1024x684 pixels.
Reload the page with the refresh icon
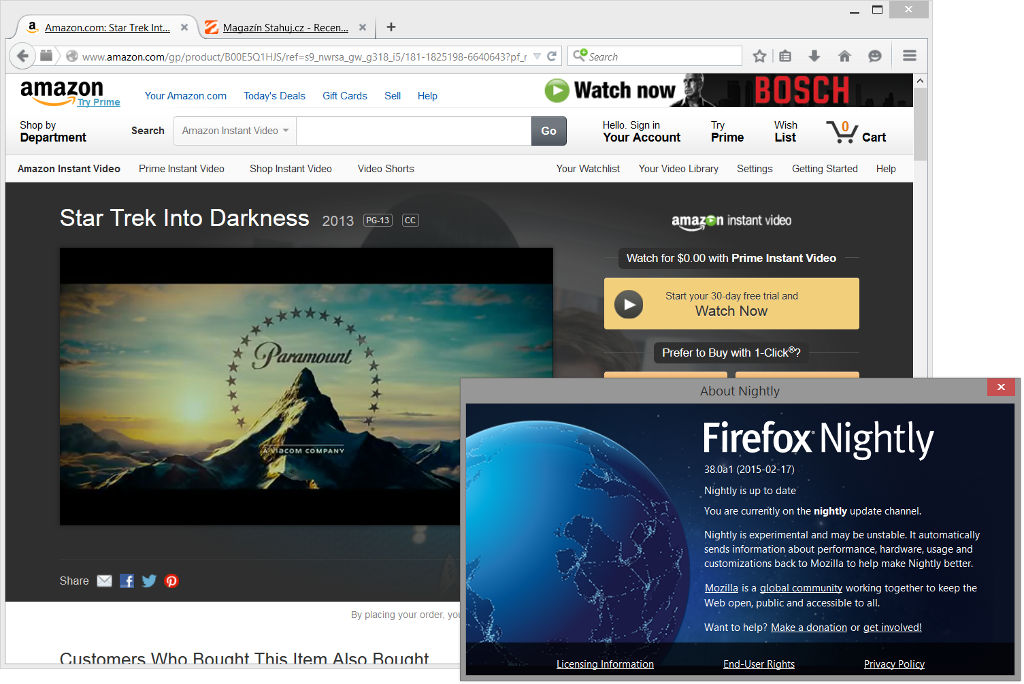pos(552,56)
